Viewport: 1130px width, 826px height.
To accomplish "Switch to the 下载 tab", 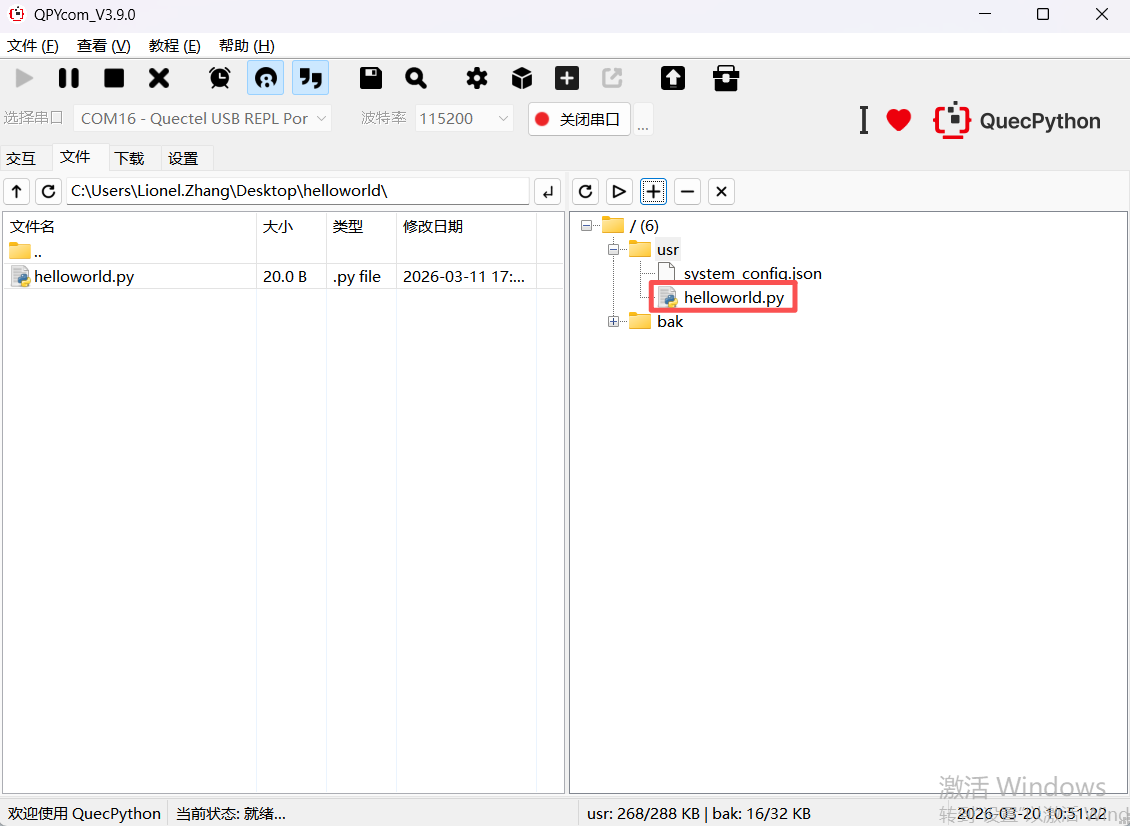I will 129,158.
